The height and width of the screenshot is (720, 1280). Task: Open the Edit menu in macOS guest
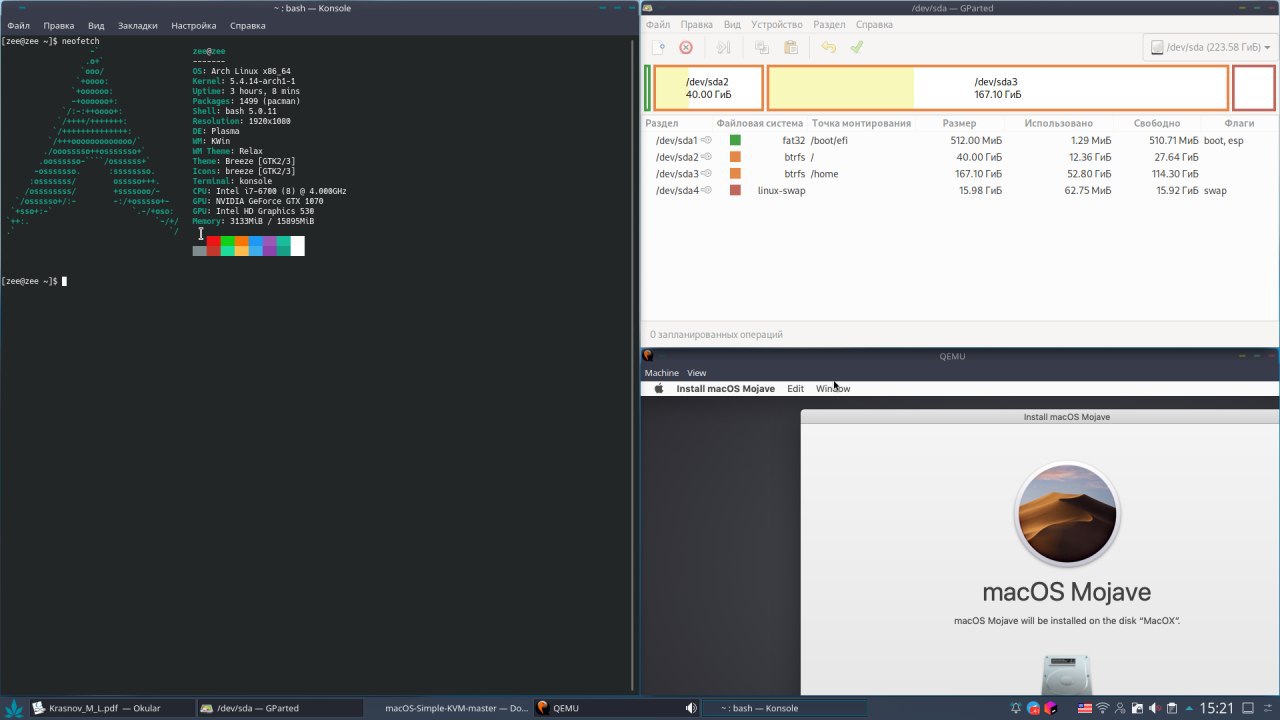795,388
